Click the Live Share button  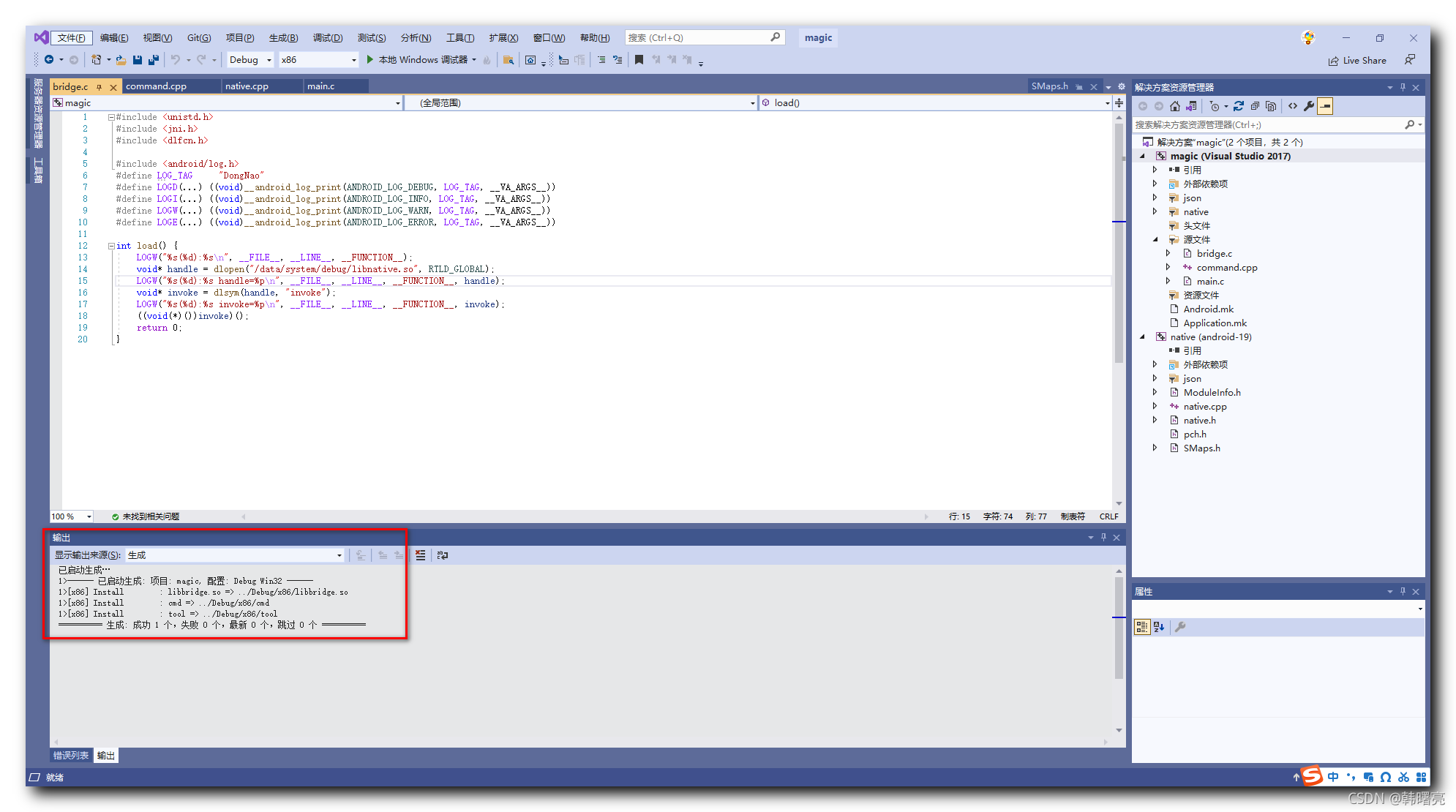click(x=1357, y=61)
